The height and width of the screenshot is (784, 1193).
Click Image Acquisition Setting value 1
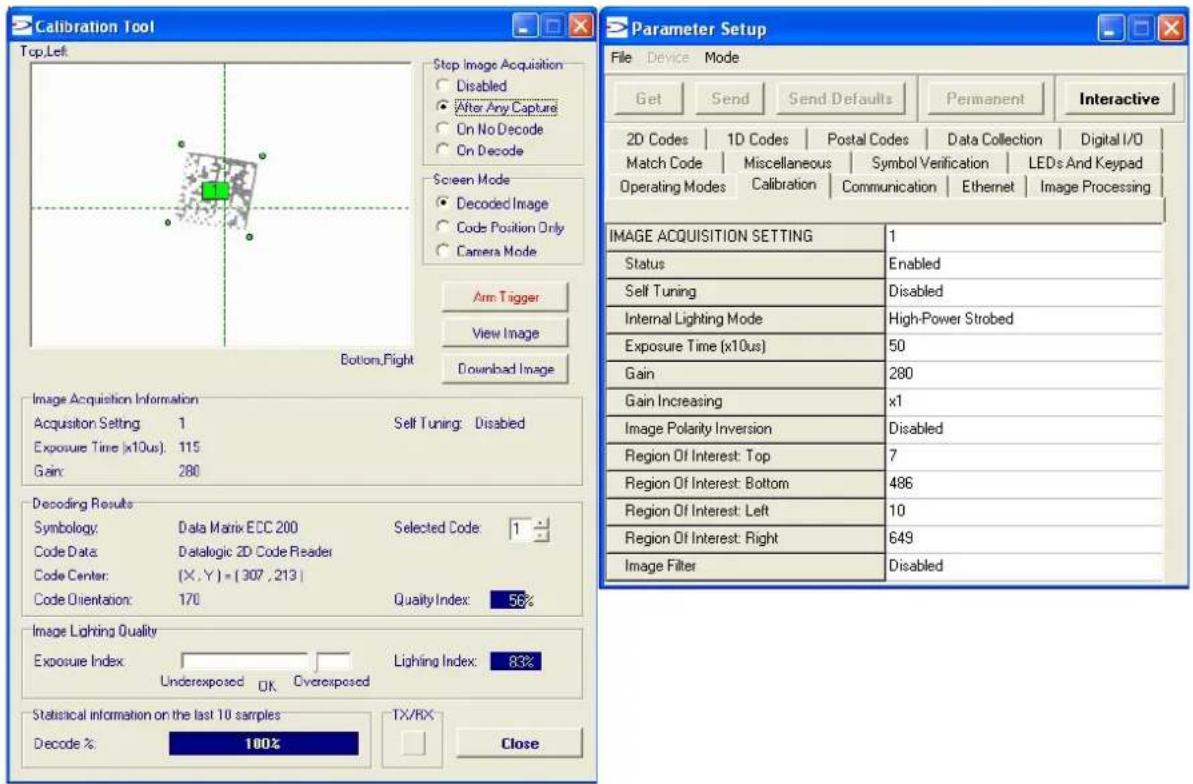[1024, 236]
